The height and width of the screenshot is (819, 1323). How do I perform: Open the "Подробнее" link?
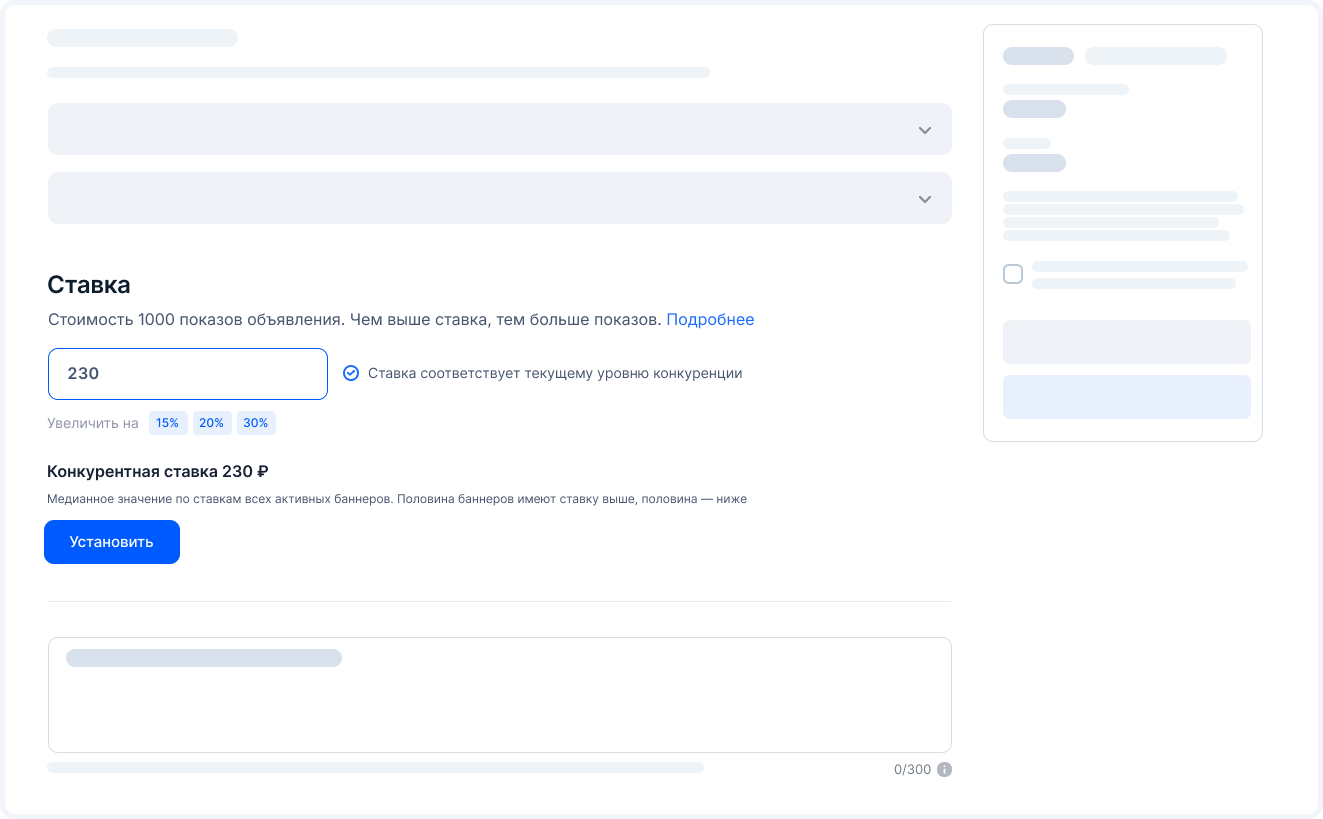(710, 319)
